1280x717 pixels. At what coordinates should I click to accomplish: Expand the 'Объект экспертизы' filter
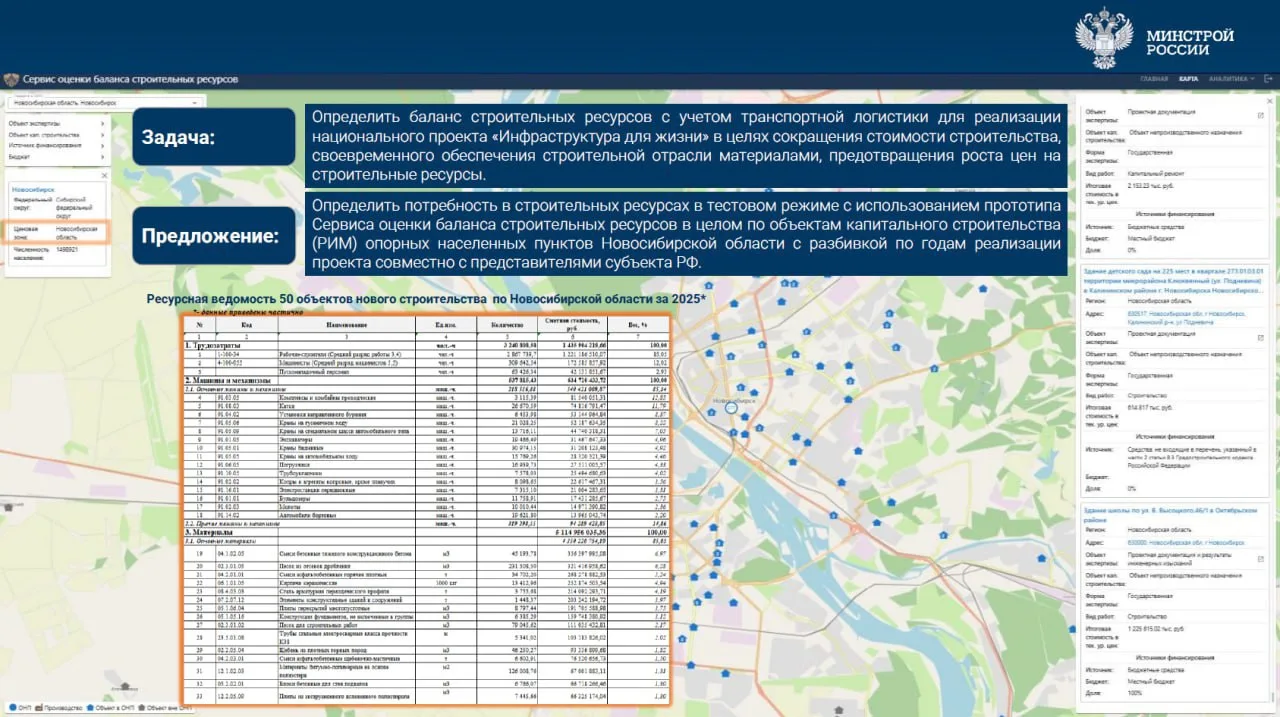tap(56, 123)
